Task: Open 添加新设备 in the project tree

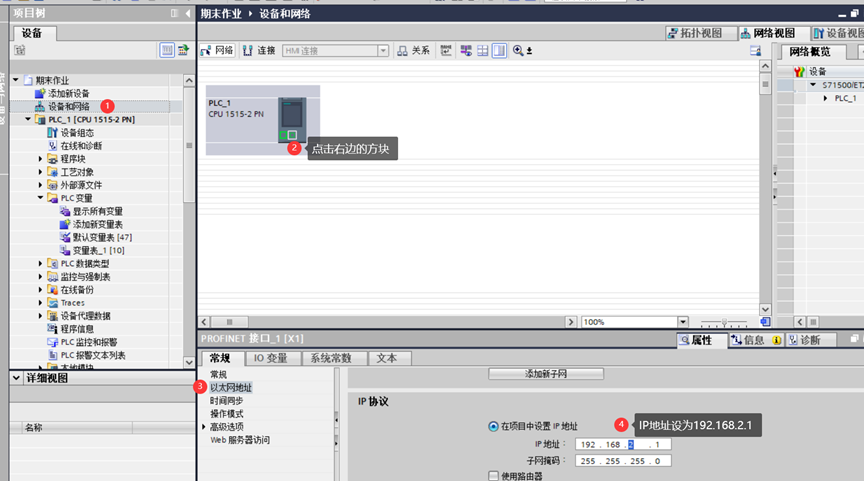Action: pos(68,93)
